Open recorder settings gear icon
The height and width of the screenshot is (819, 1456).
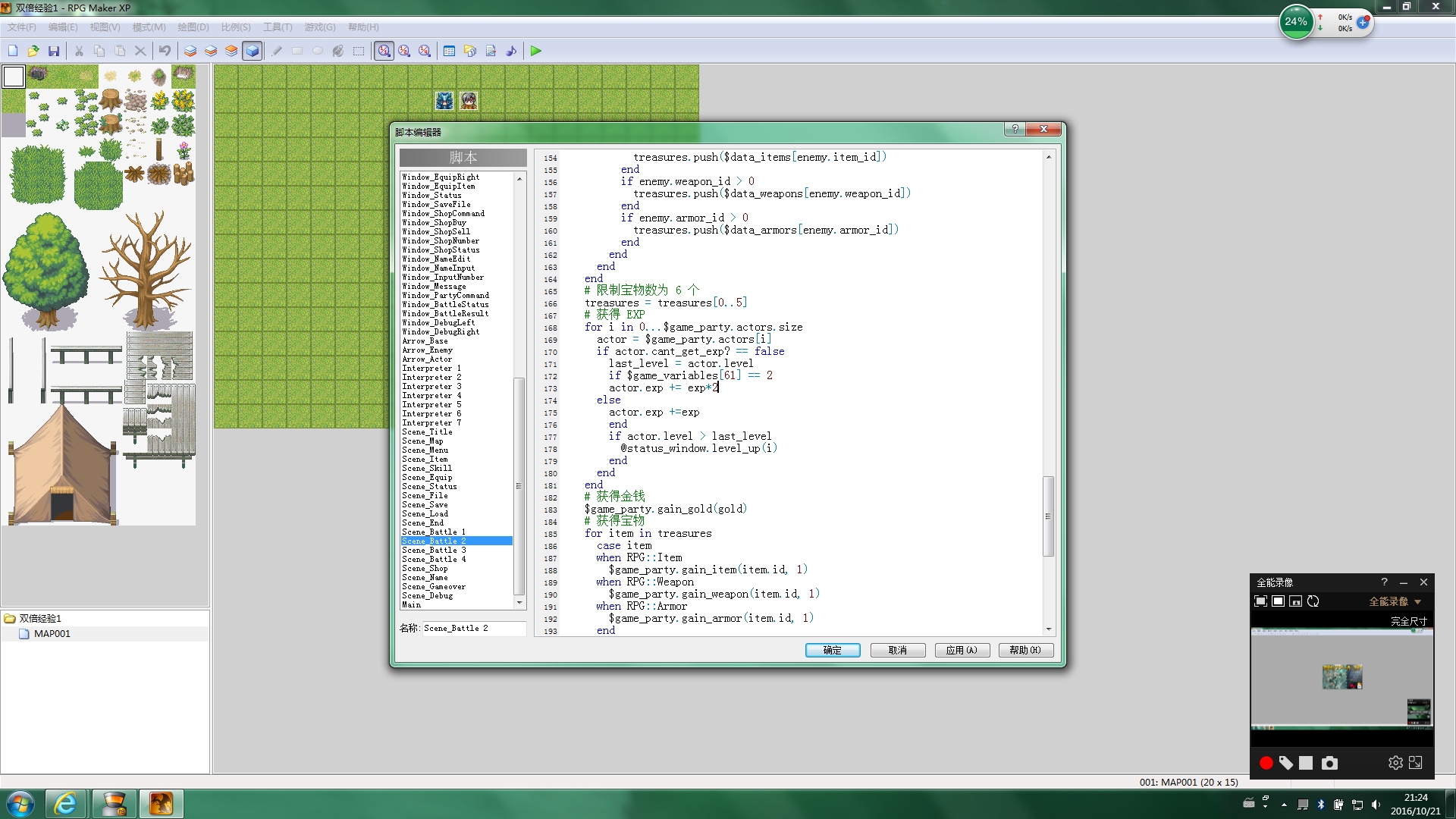coord(1395,763)
